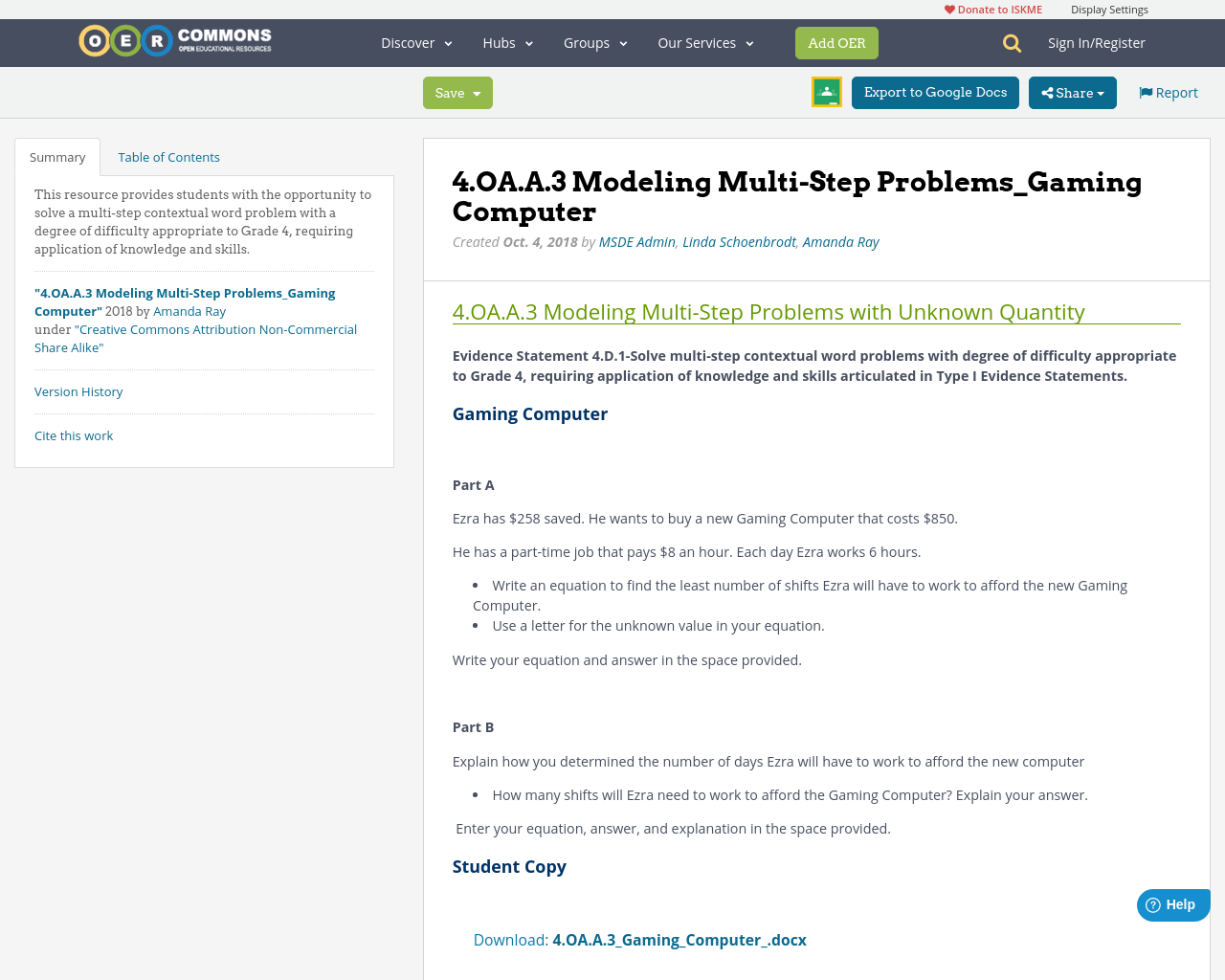Click Cite this work
Screen dimensions: 1225x980
click(x=74, y=434)
